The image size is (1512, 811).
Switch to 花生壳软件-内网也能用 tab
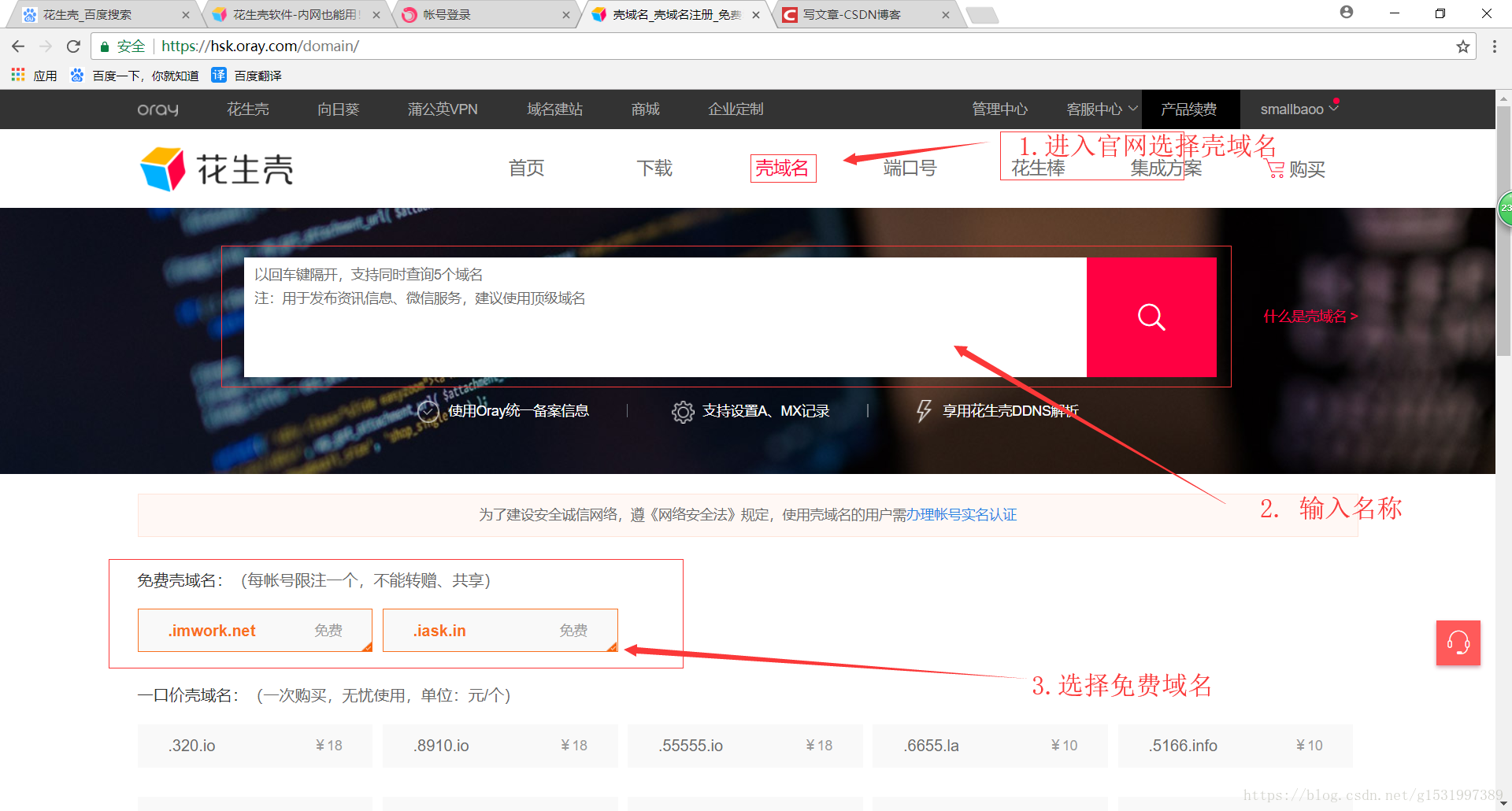tap(296, 15)
